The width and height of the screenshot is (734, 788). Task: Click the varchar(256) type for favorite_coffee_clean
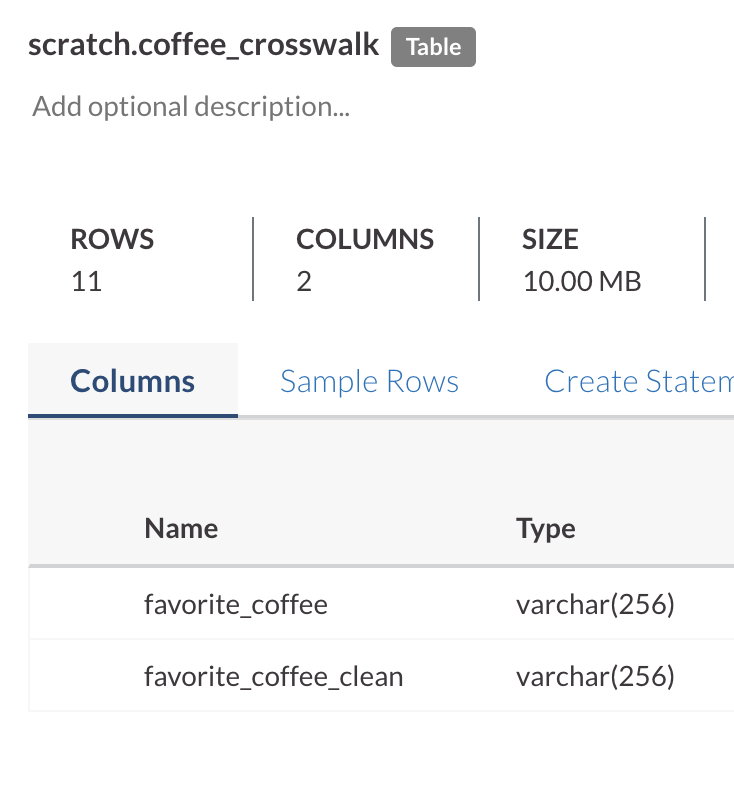click(595, 677)
